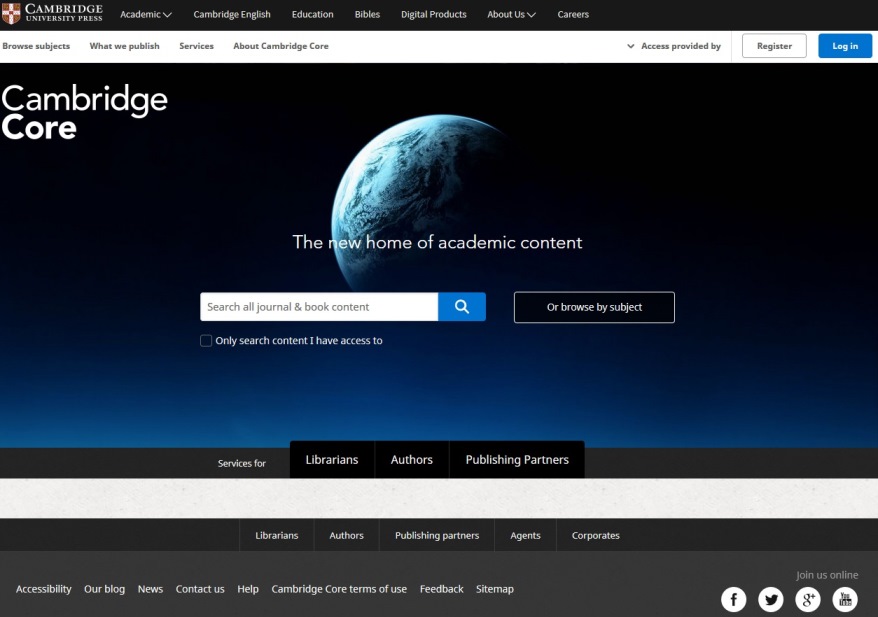Open the News footer link
The image size is (878, 617).
[x=150, y=589]
